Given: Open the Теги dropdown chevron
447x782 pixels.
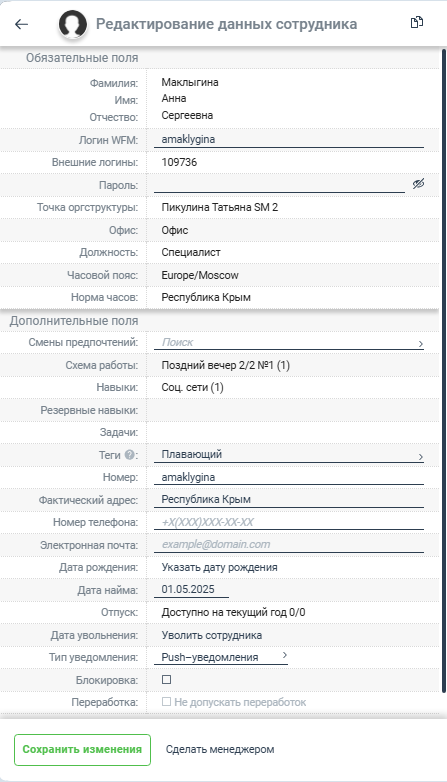Looking at the screenshot, I should [x=421, y=456].
